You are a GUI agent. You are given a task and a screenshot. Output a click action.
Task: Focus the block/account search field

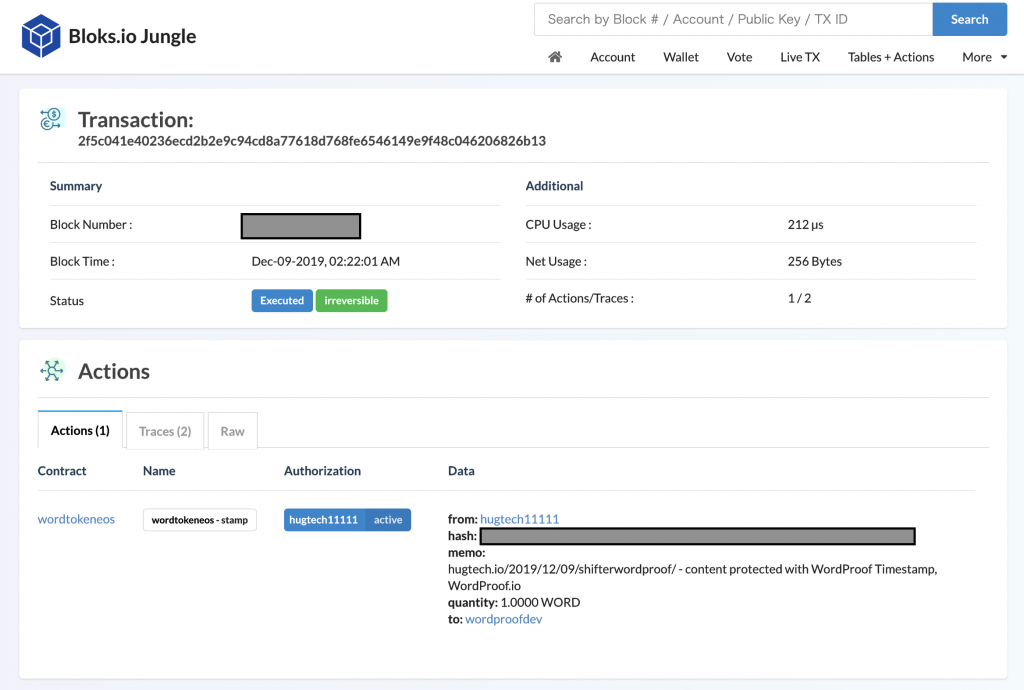click(733, 20)
